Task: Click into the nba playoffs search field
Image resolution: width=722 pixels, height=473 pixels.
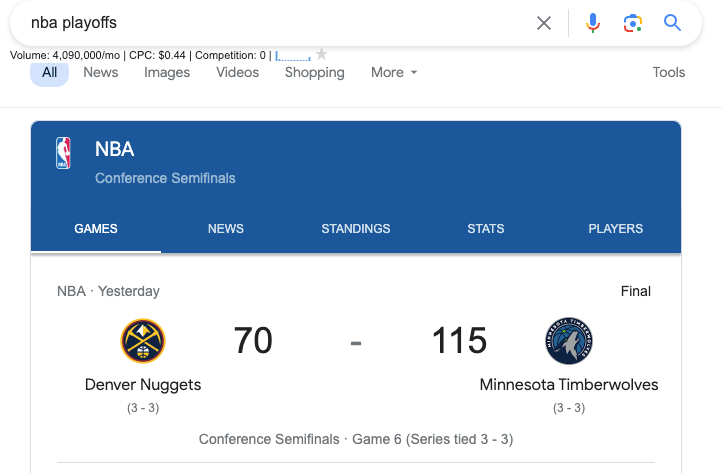Action: (276, 23)
